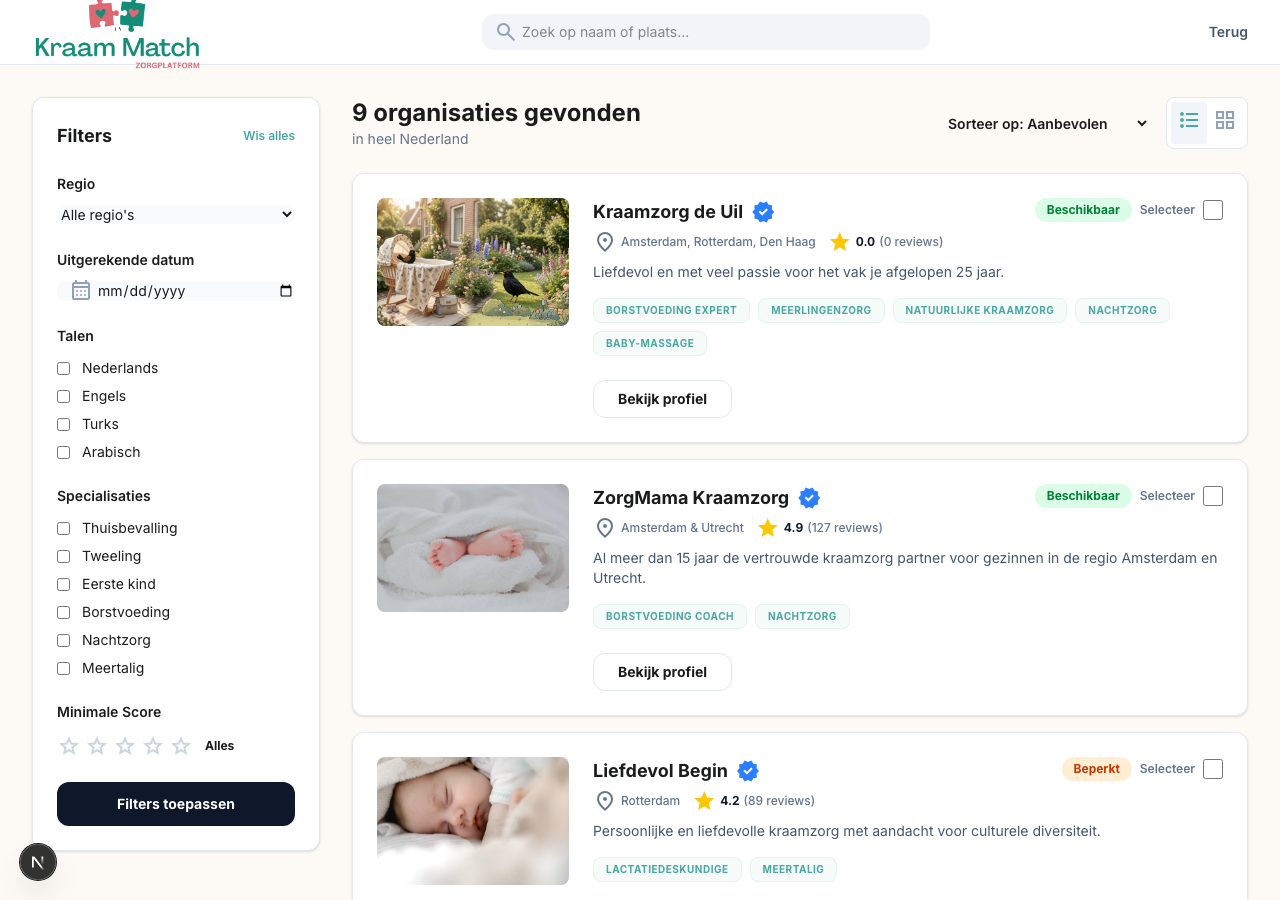This screenshot has height=900, width=1280.
Task: Set minimum score to five stars
Action: [181, 746]
